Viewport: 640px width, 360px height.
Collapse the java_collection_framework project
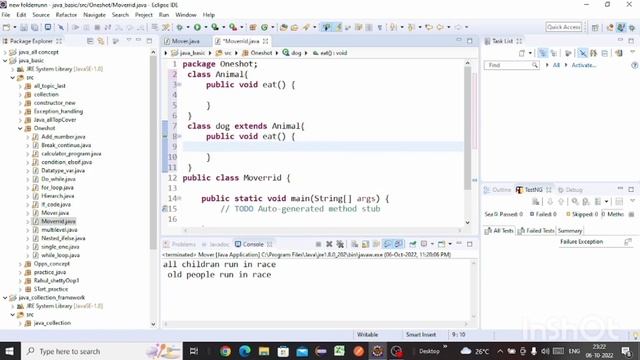(x=5, y=298)
